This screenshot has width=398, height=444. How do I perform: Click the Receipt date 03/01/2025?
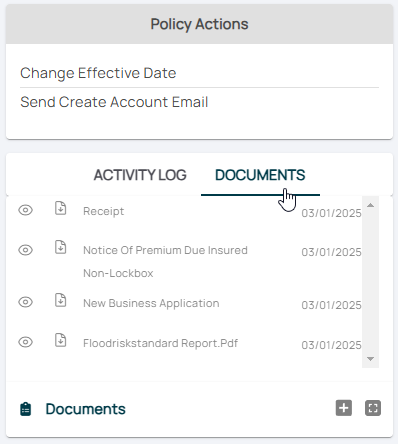pyautogui.click(x=331, y=213)
